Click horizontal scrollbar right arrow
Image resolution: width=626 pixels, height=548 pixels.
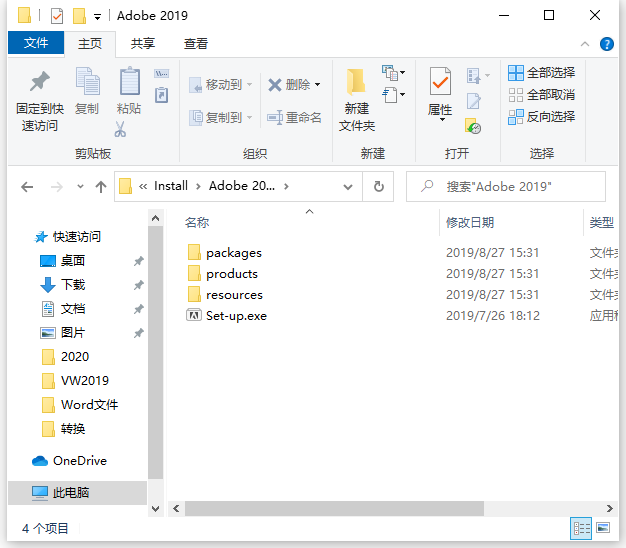click(x=610, y=508)
